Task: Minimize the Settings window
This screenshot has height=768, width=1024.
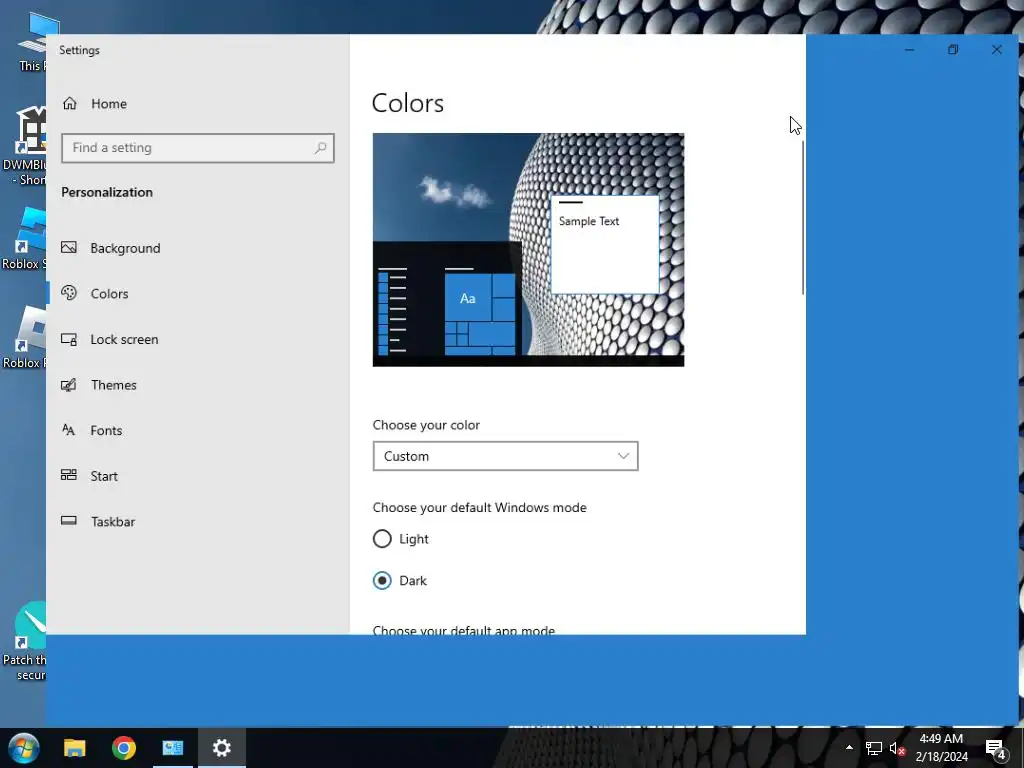Action: pyautogui.click(x=909, y=50)
